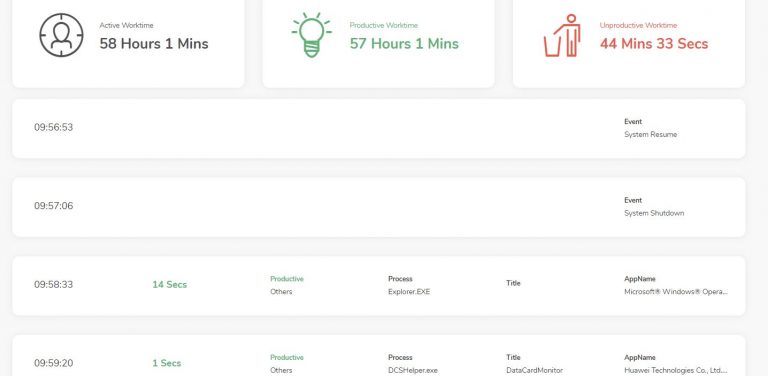Click the "Process" heading in the 09:59:20 row

tap(400, 358)
